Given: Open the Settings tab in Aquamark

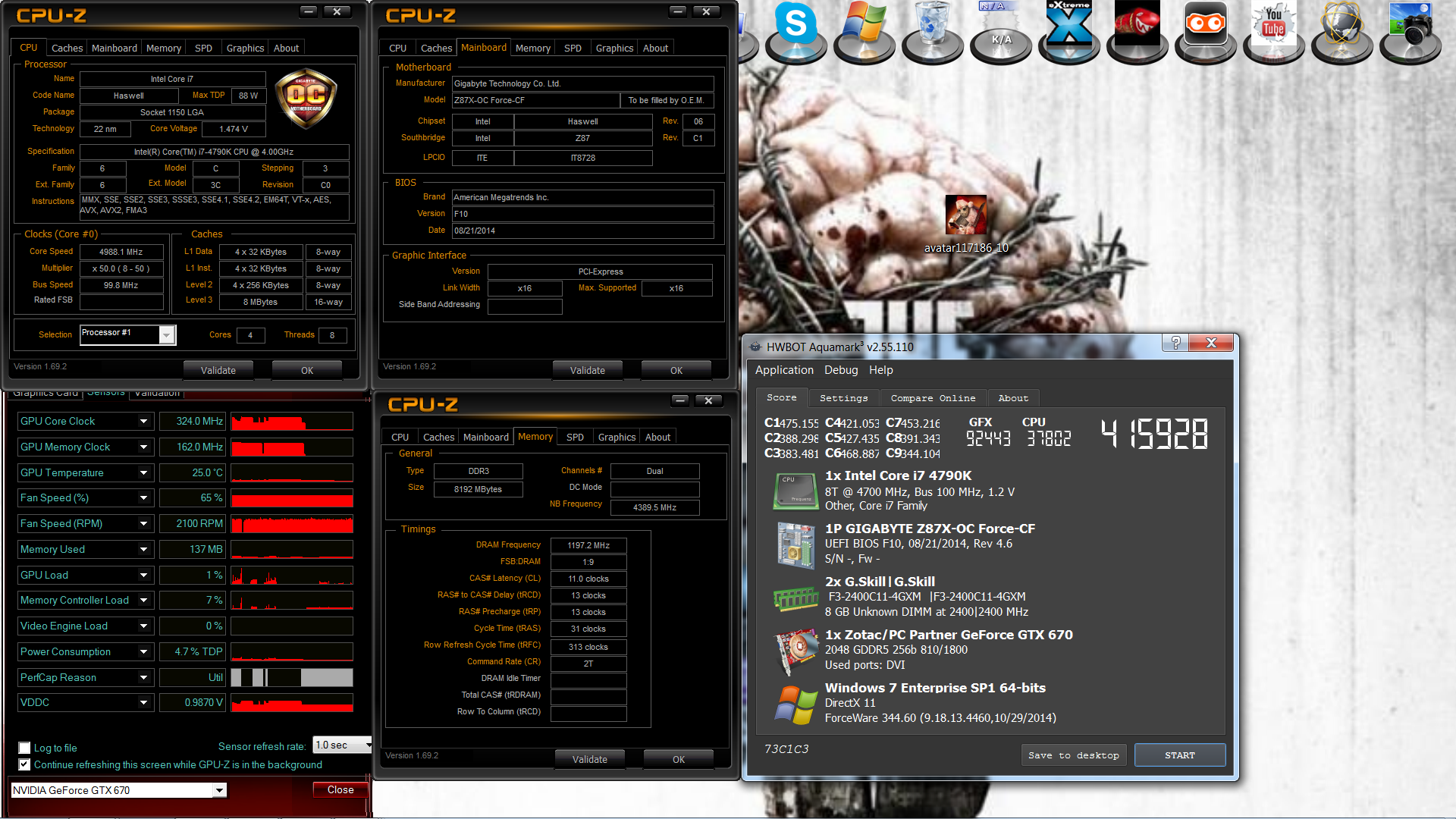Looking at the screenshot, I should (x=843, y=398).
